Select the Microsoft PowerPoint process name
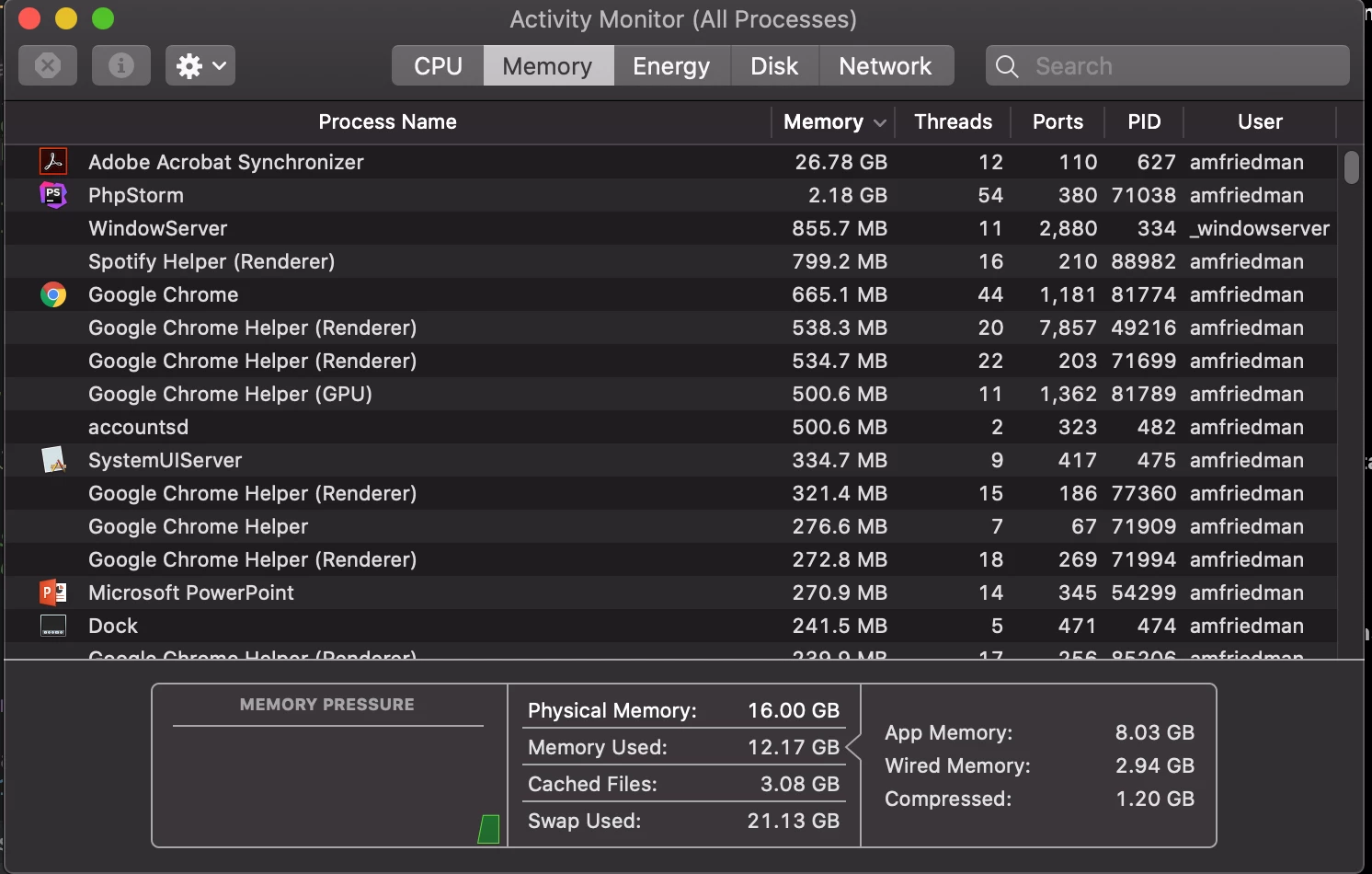Image resolution: width=1372 pixels, height=874 pixels. pyautogui.click(x=191, y=592)
